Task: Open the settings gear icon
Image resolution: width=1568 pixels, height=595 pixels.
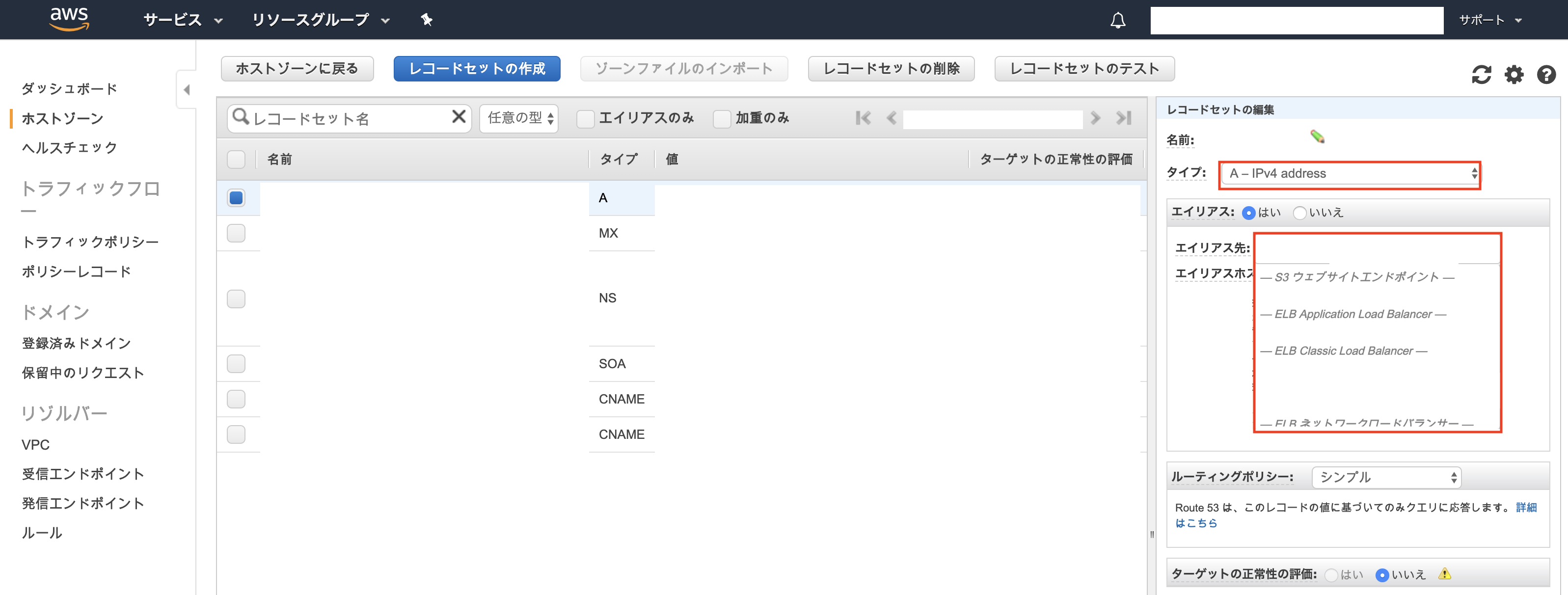Action: click(x=1515, y=74)
